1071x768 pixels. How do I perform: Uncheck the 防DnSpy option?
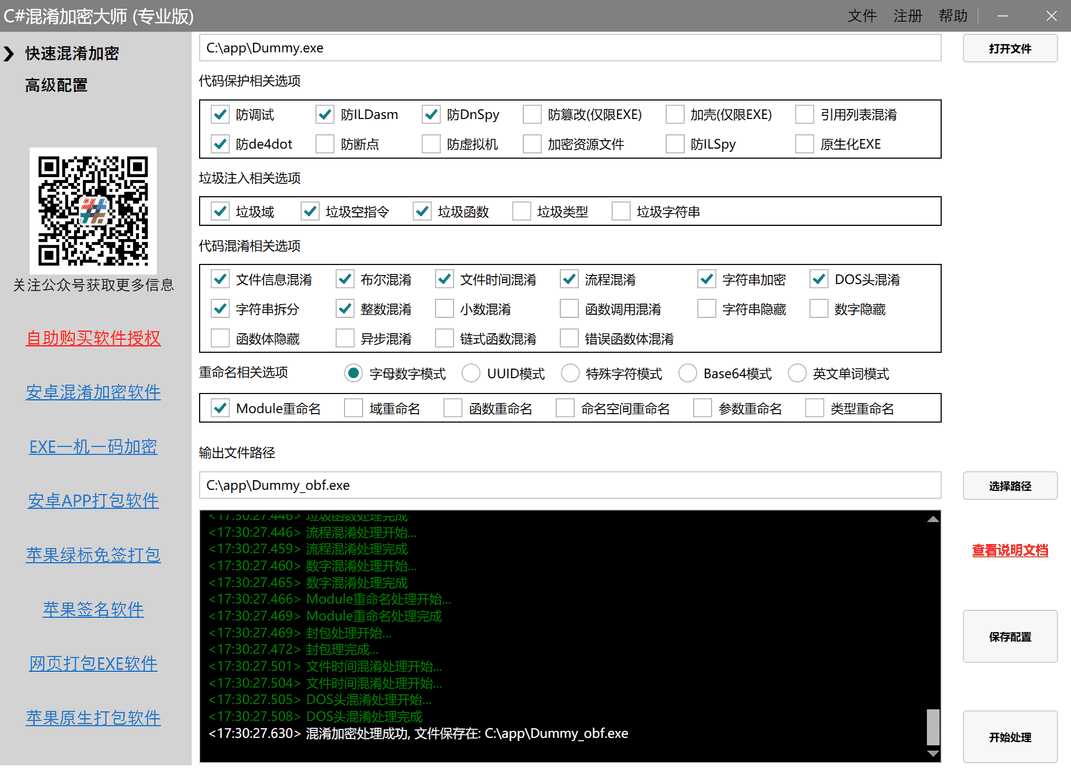(x=431, y=115)
